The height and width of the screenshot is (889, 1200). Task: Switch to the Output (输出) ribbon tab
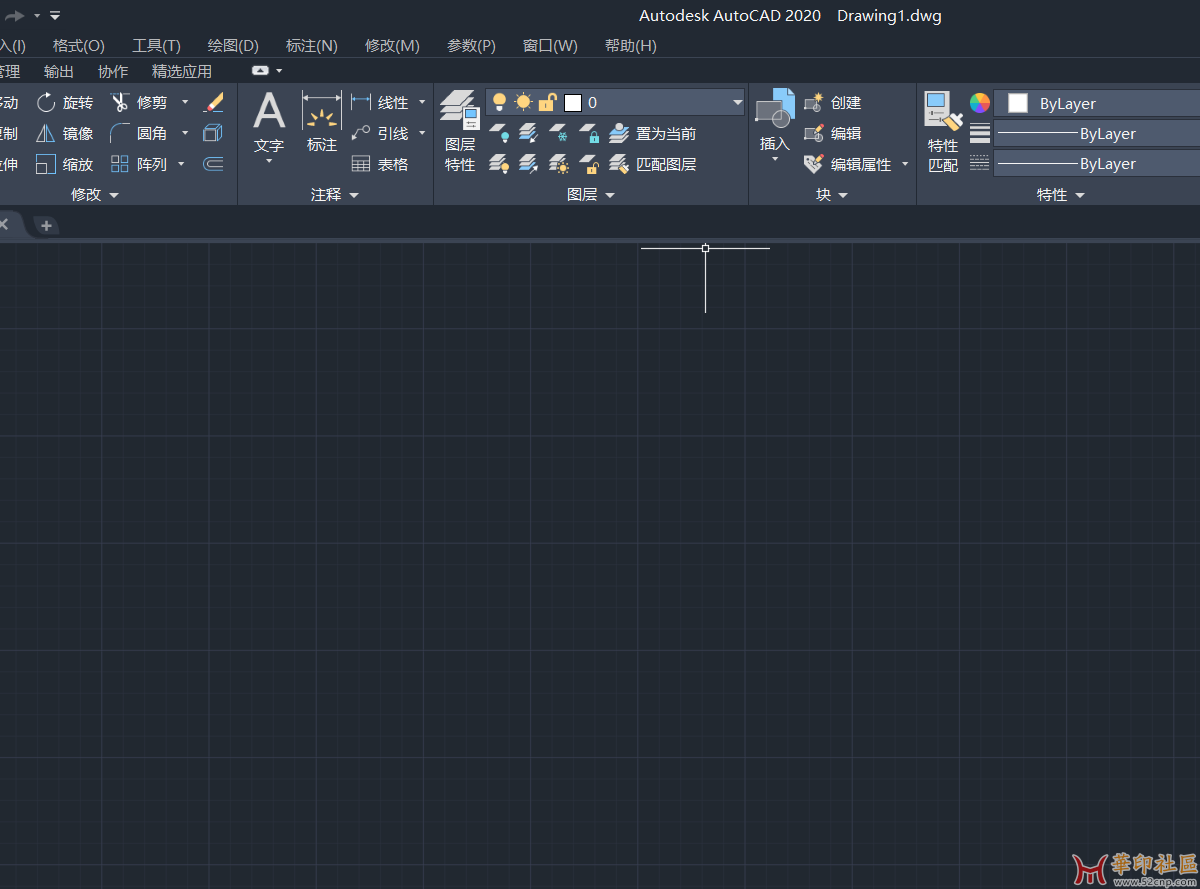point(59,72)
